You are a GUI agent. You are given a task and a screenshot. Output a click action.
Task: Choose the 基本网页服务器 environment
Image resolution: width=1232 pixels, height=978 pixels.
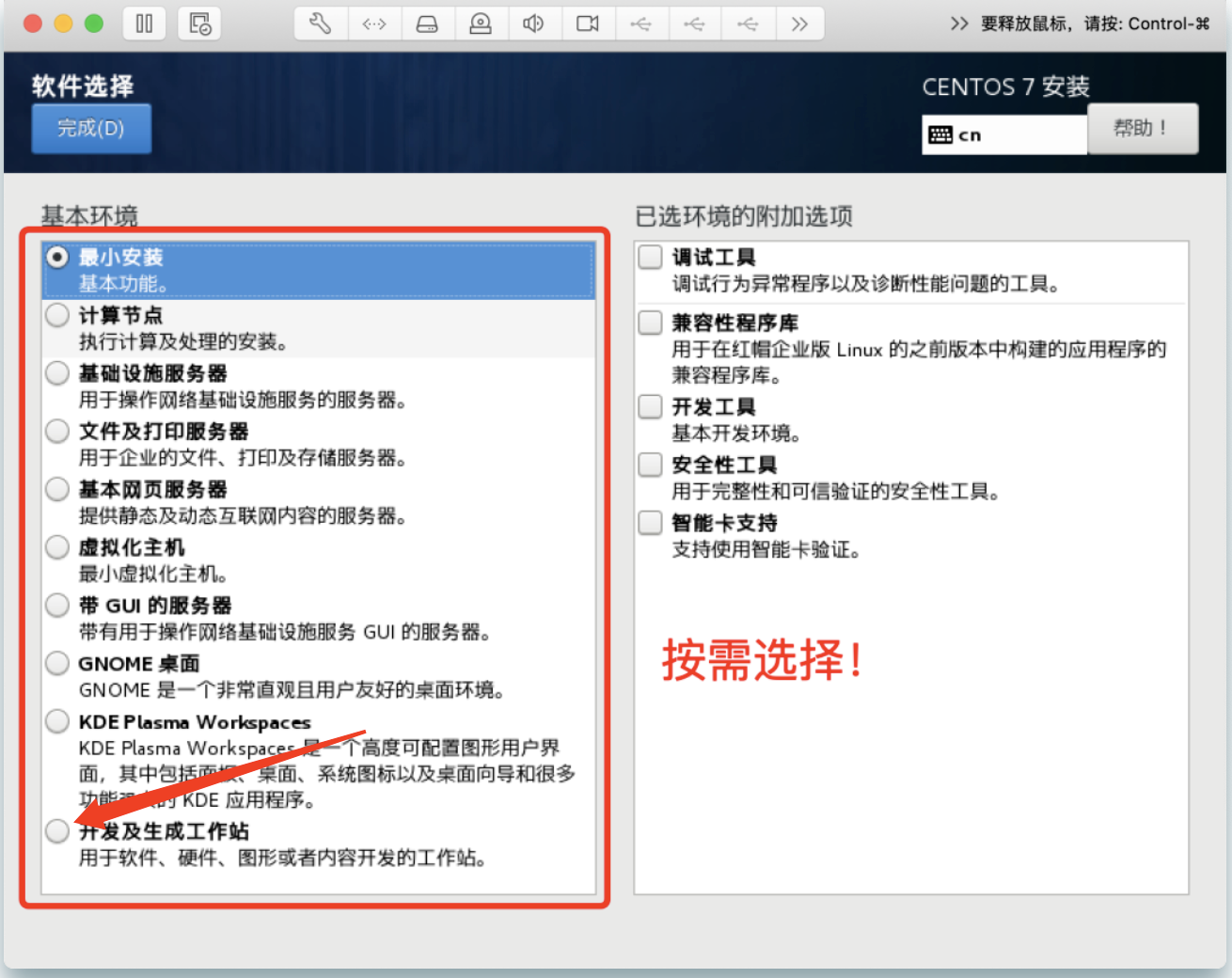(57, 489)
